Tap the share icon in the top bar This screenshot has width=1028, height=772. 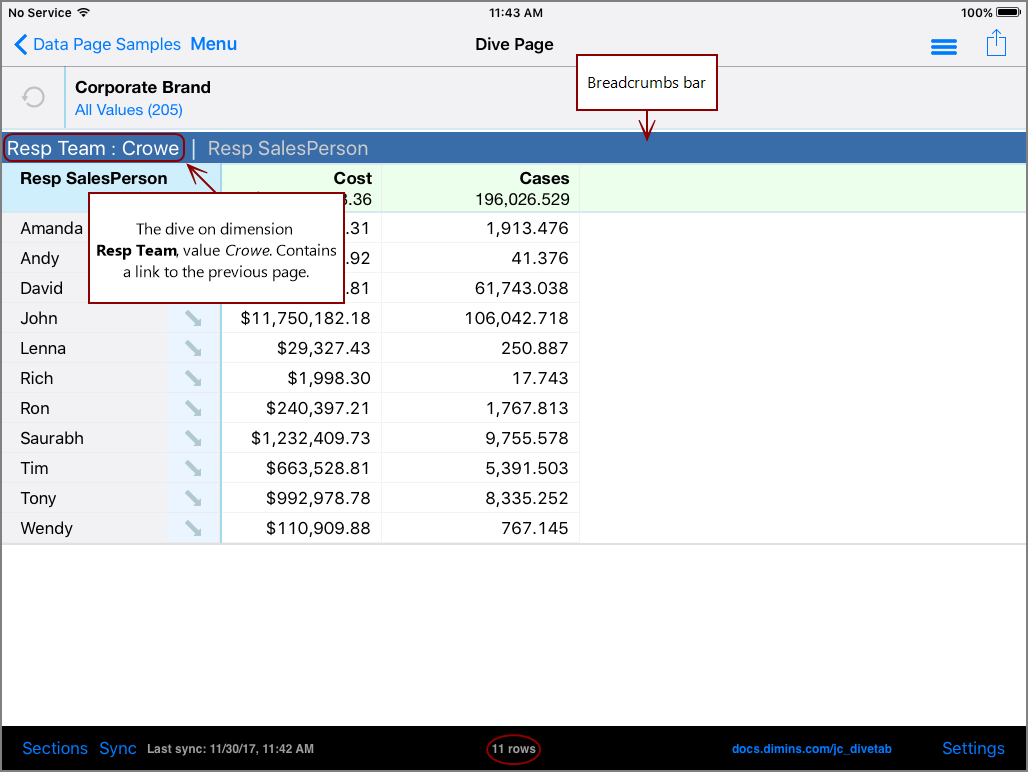[x=995, y=44]
